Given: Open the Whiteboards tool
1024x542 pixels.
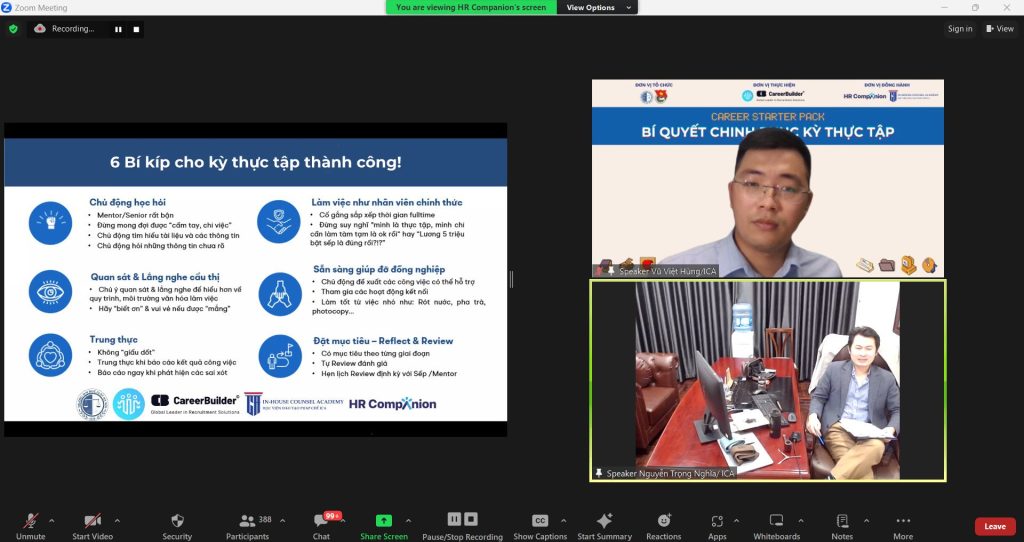Looking at the screenshot, I should coord(776,525).
